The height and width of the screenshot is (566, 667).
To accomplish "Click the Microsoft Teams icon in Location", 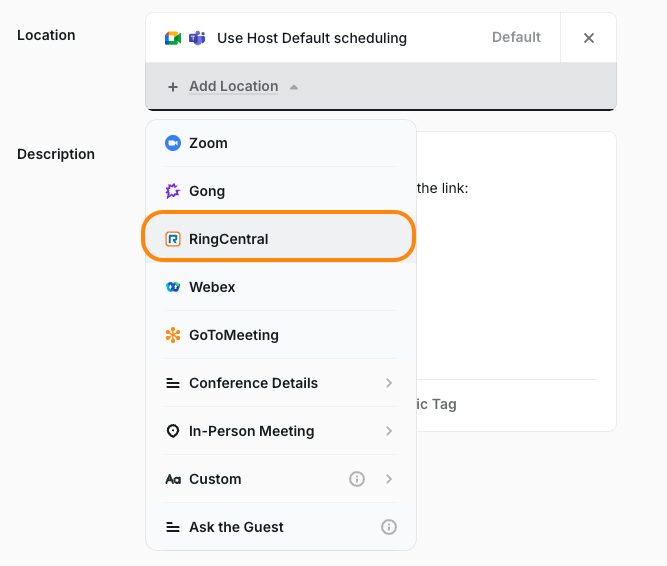I will (197, 38).
